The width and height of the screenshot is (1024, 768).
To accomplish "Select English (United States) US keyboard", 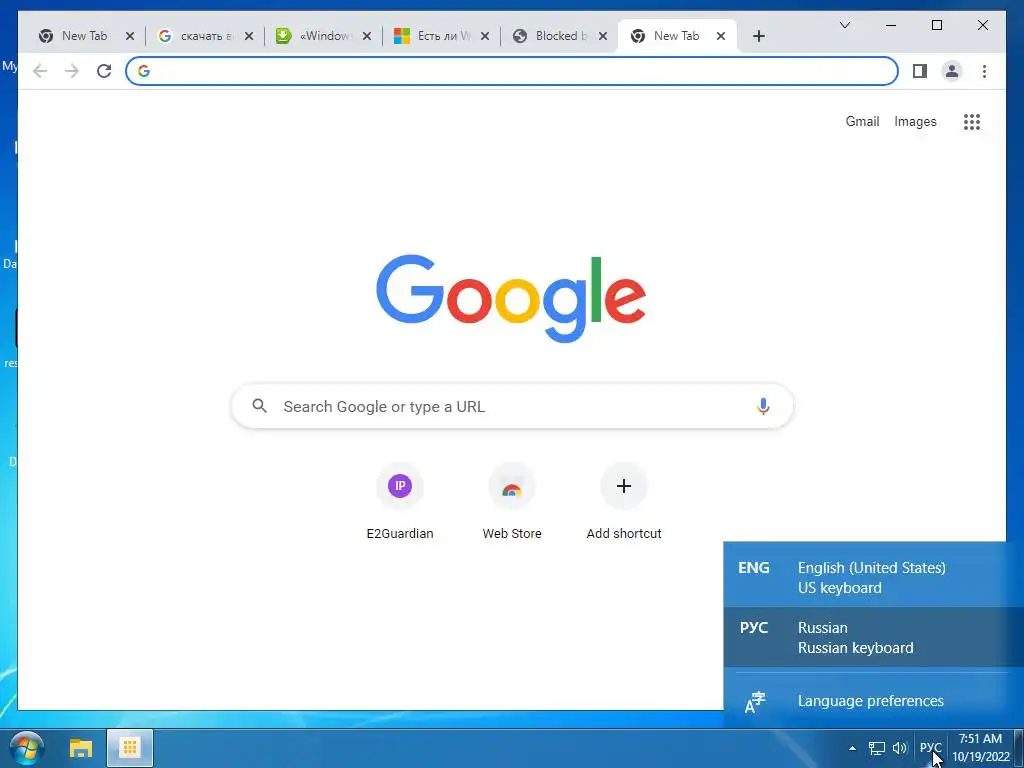I will click(x=874, y=577).
